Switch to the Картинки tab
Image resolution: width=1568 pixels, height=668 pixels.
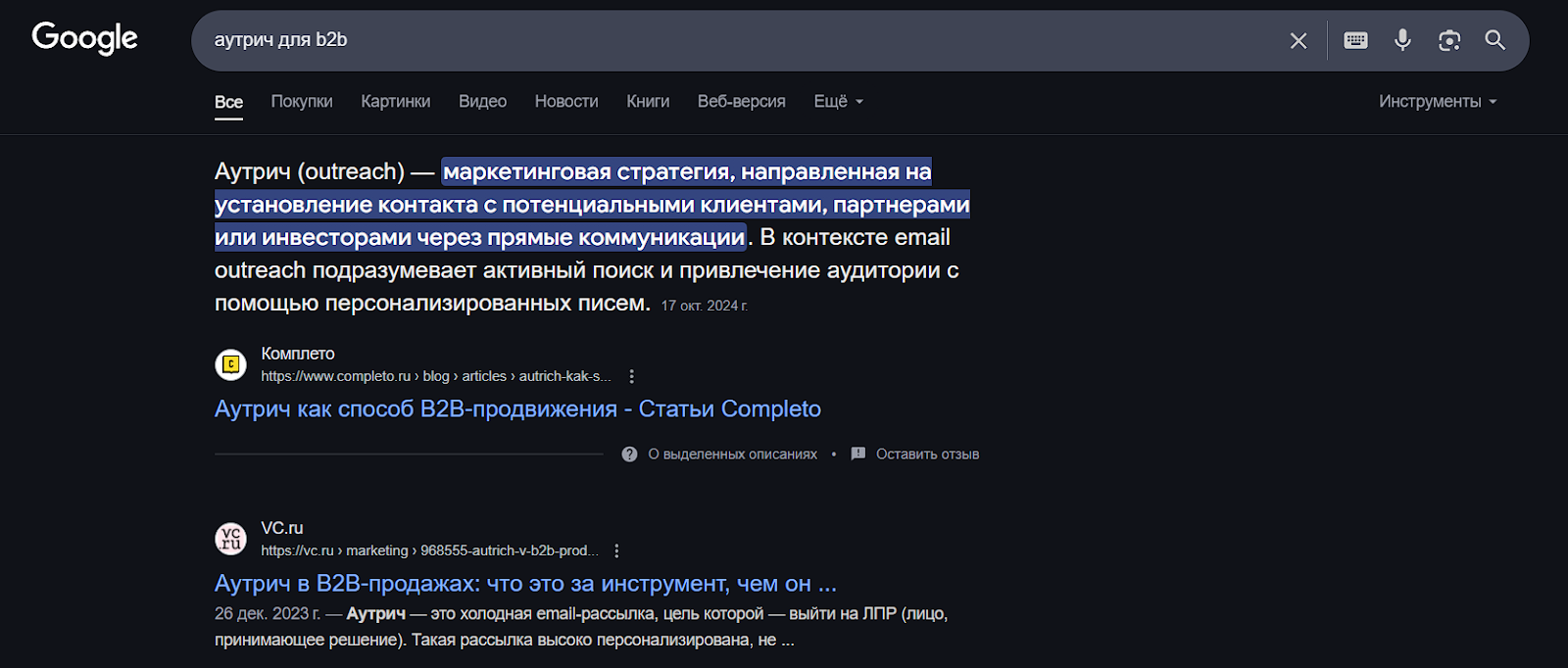[396, 101]
